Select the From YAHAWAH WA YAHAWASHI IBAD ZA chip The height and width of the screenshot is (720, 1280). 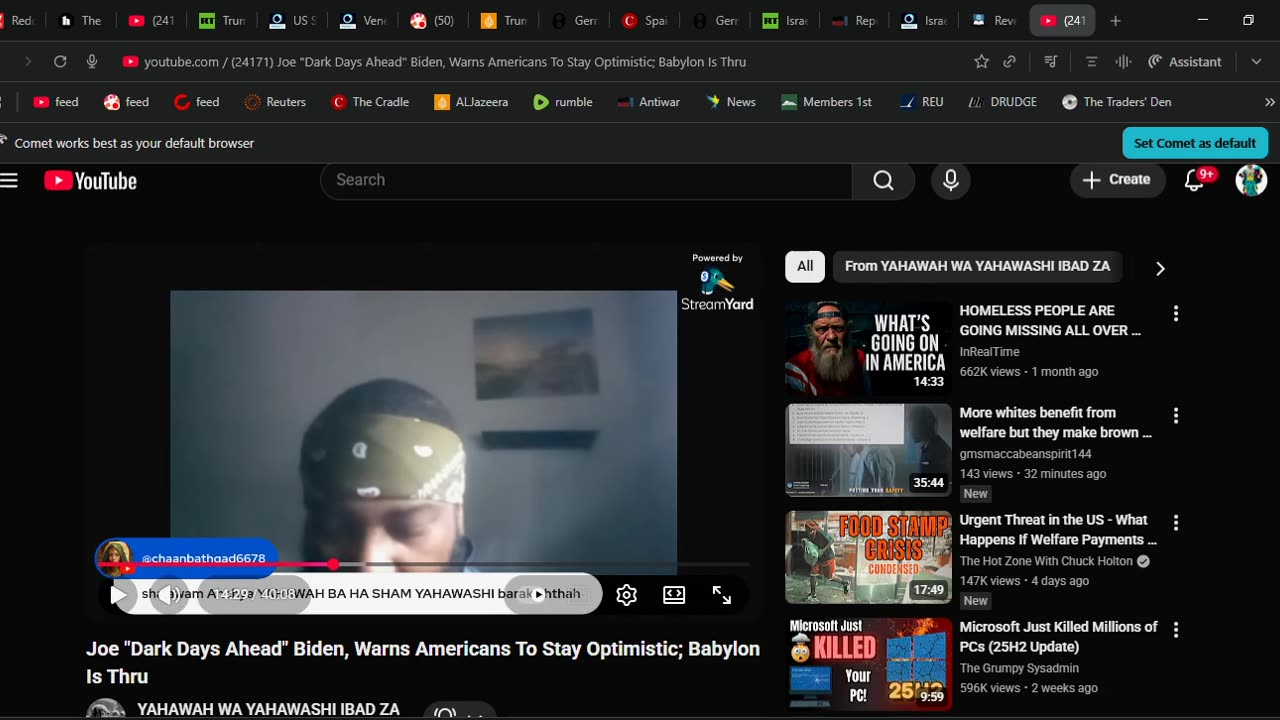coord(977,267)
